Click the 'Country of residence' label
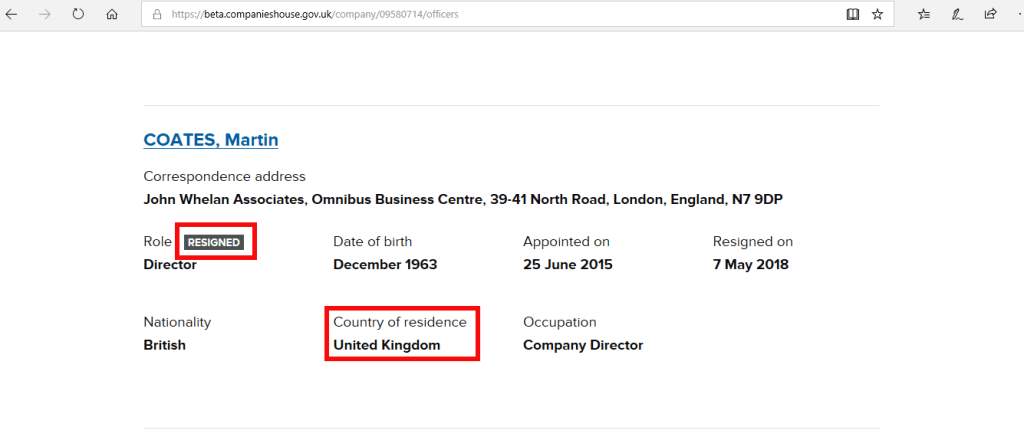The image size is (1024, 434). point(399,322)
